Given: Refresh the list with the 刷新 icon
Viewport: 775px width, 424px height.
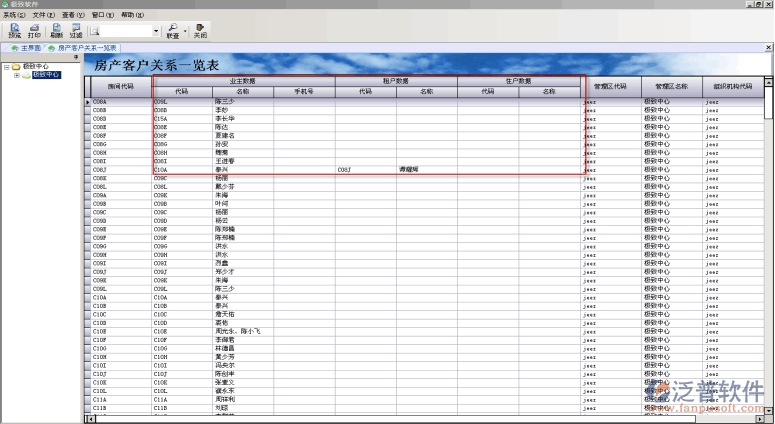Looking at the screenshot, I should tap(56, 30).
